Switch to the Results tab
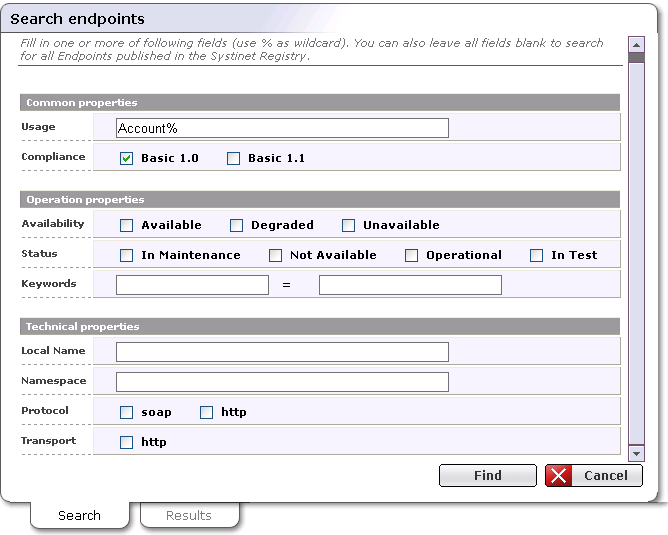Viewport: 668px width, 535px height. [190, 516]
